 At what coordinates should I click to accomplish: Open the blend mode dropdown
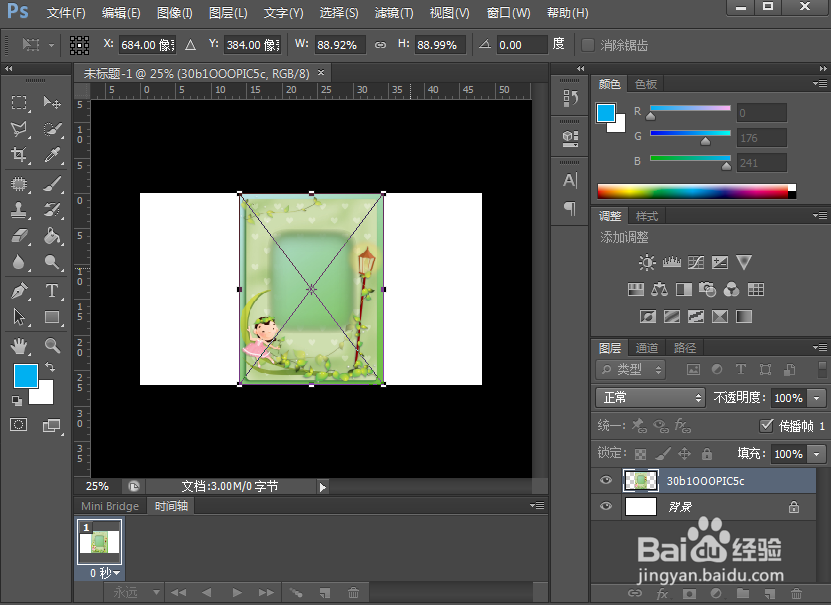(650, 397)
